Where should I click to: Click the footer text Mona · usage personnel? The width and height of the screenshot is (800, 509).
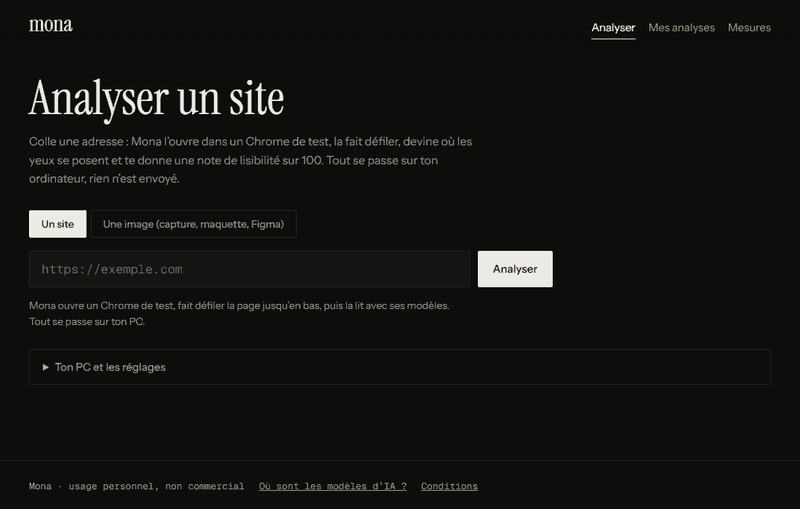pyautogui.click(x=91, y=486)
